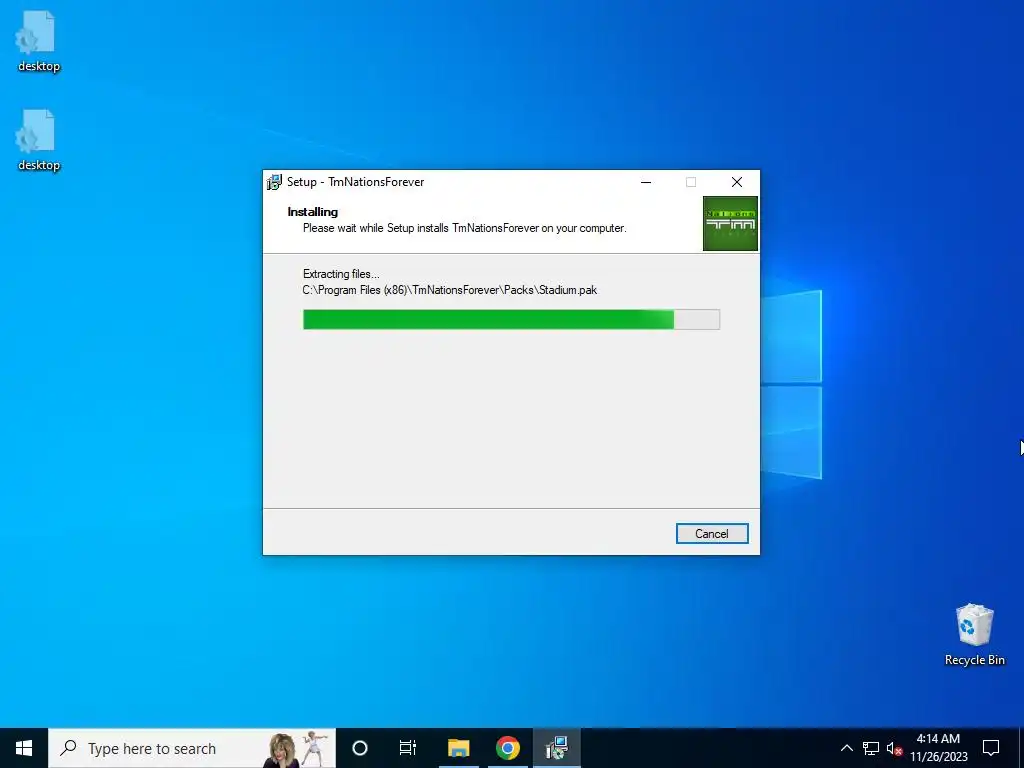Select the Setup installer taskbar icon
This screenshot has width=1024, height=768.
pyautogui.click(x=556, y=748)
